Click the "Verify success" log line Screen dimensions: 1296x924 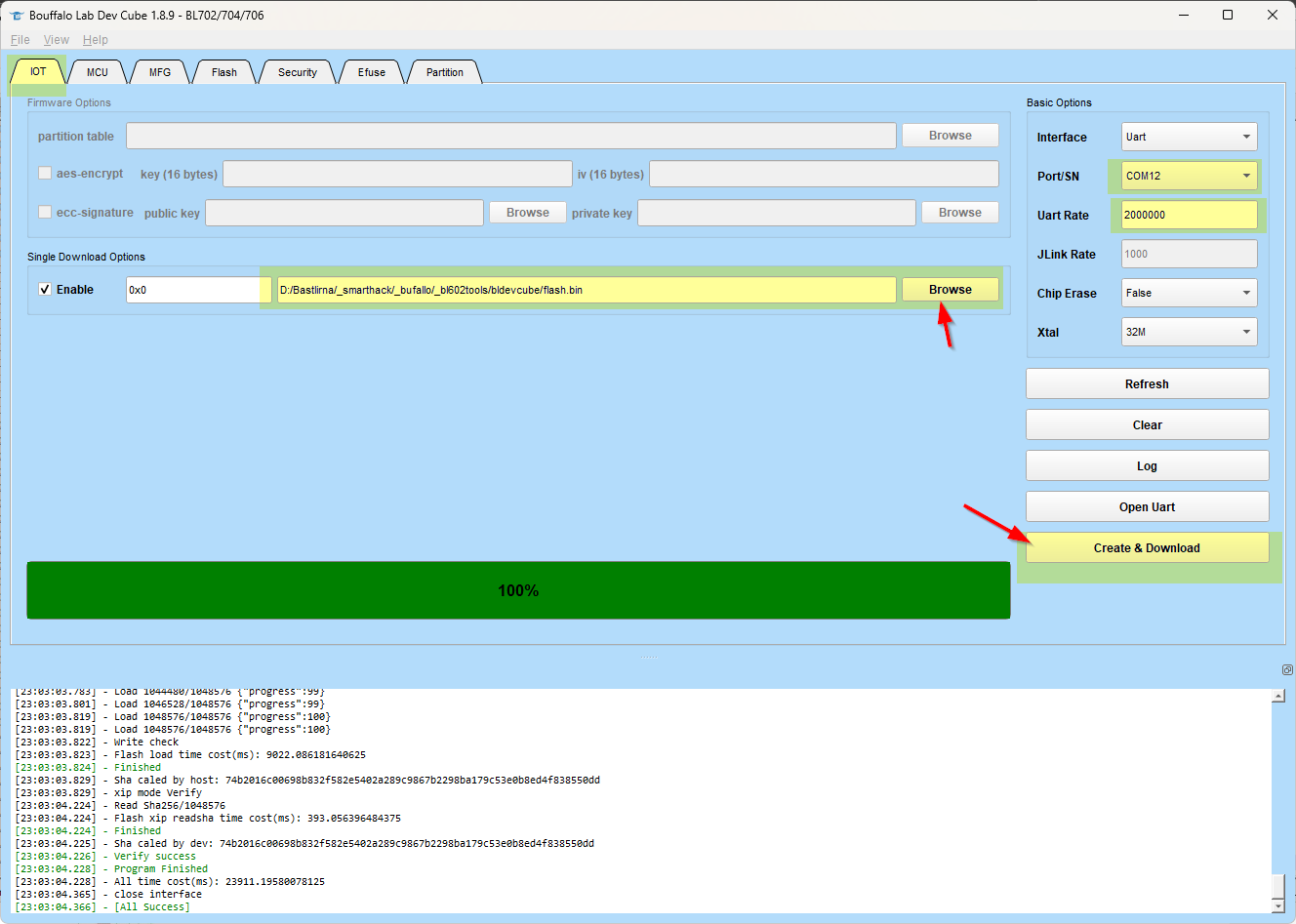click(105, 857)
